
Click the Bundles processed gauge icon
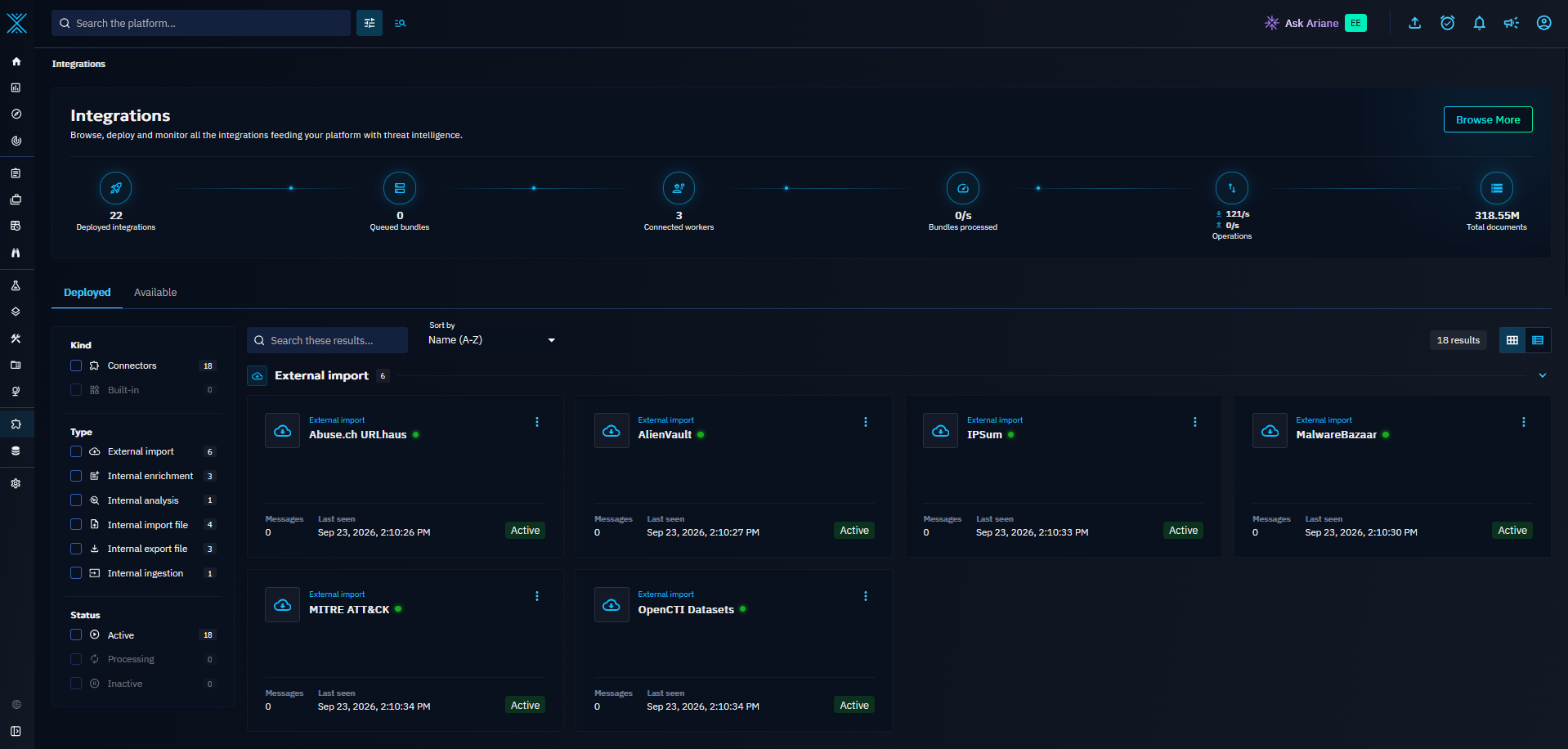[963, 188]
